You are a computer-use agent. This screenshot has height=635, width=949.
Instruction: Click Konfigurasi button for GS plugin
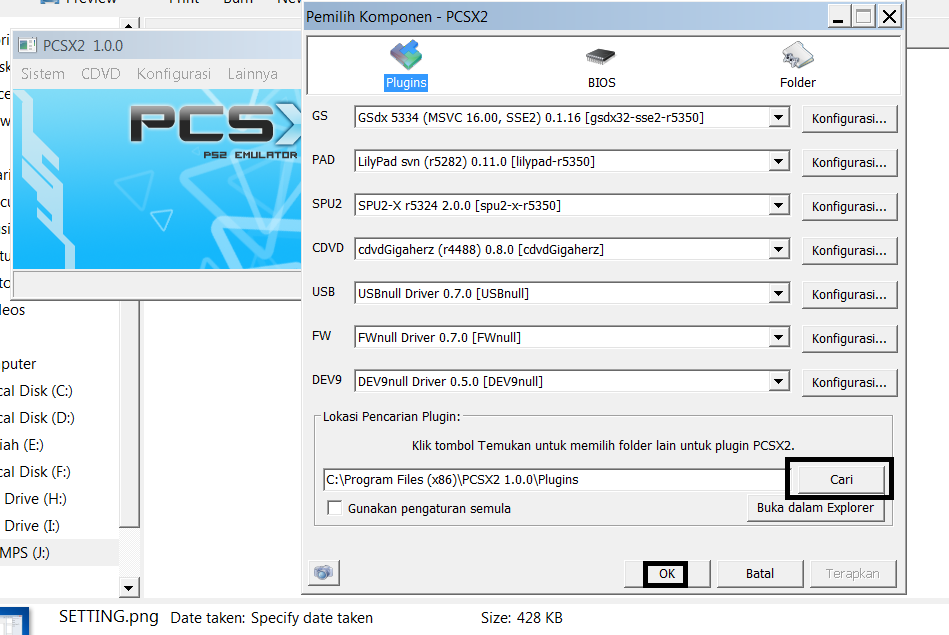pos(849,119)
